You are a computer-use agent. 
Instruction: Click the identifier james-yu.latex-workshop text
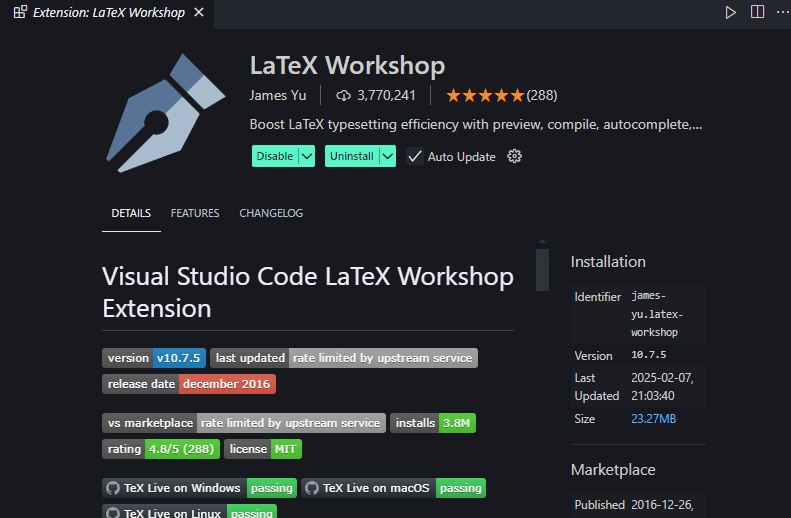(x=657, y=314)
